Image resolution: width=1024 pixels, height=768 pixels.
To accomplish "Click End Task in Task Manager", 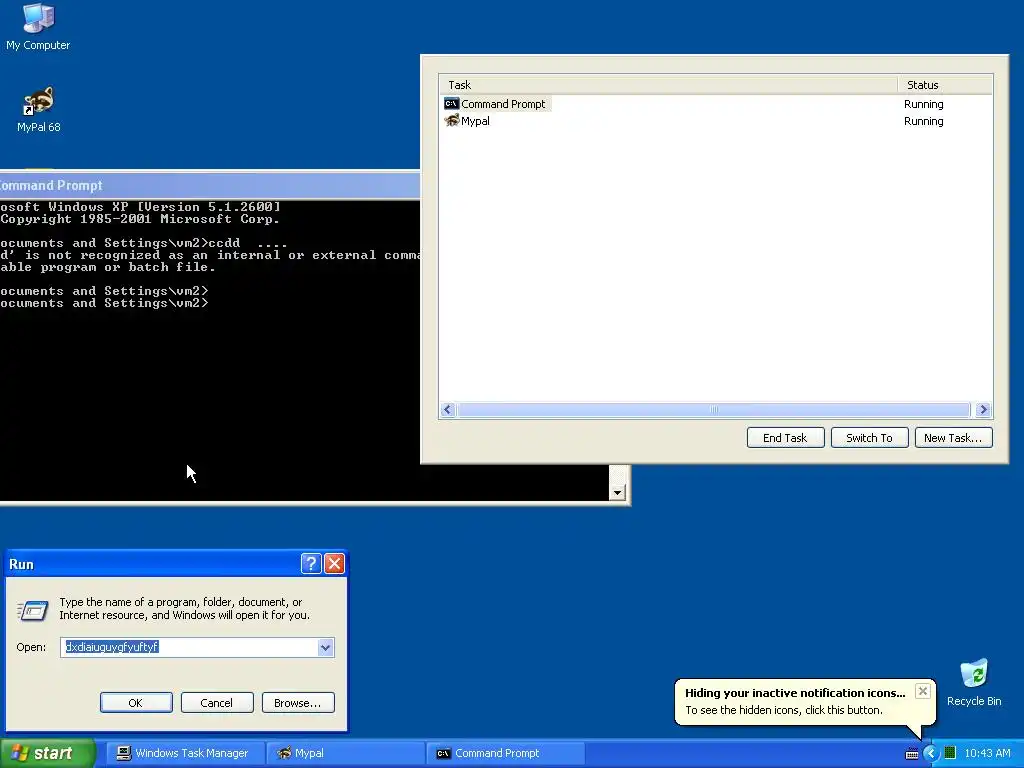I will (785, 438).
